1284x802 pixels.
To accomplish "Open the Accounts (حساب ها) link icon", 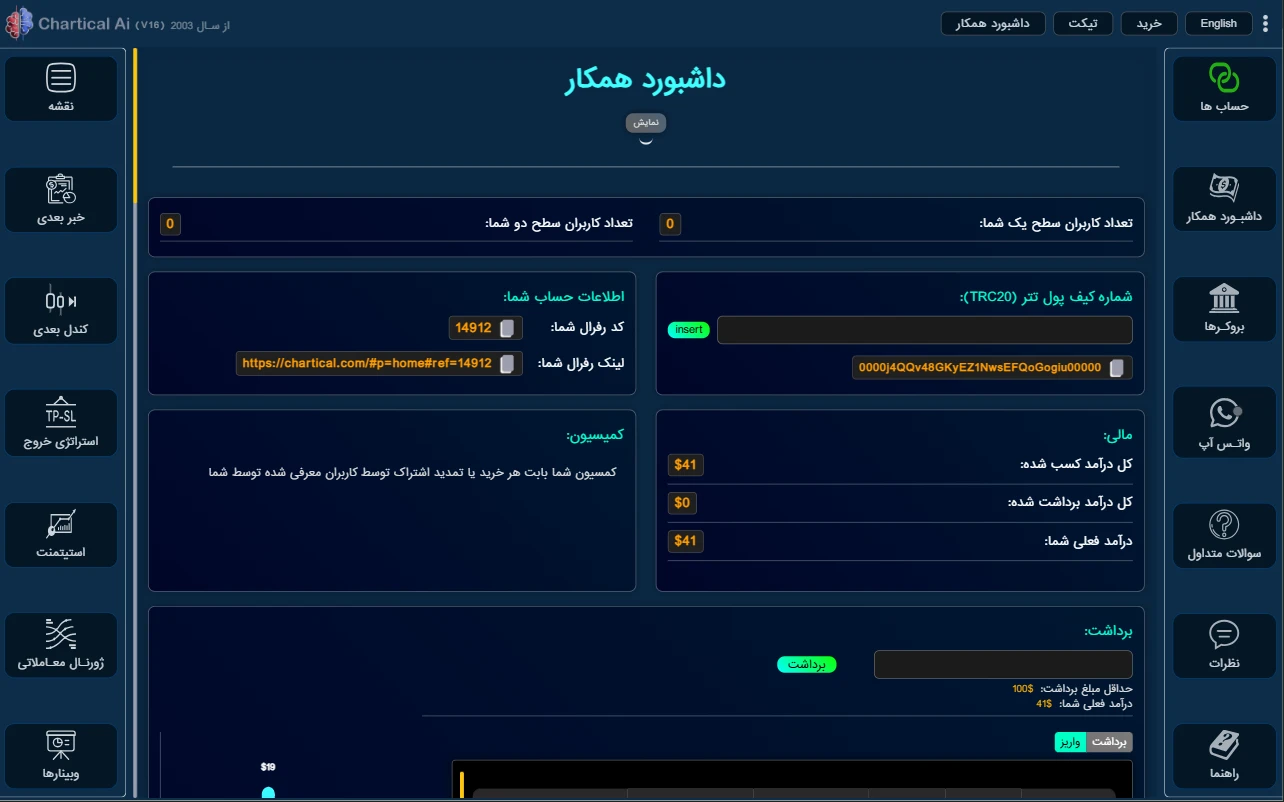I will click(1224, 79).
